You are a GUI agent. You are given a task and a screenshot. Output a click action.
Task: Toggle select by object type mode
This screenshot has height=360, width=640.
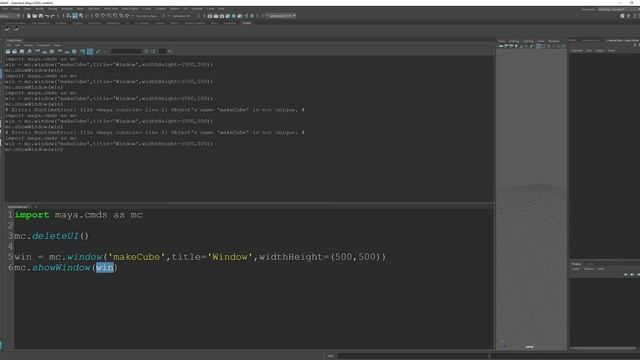click(x=75, y=16)
